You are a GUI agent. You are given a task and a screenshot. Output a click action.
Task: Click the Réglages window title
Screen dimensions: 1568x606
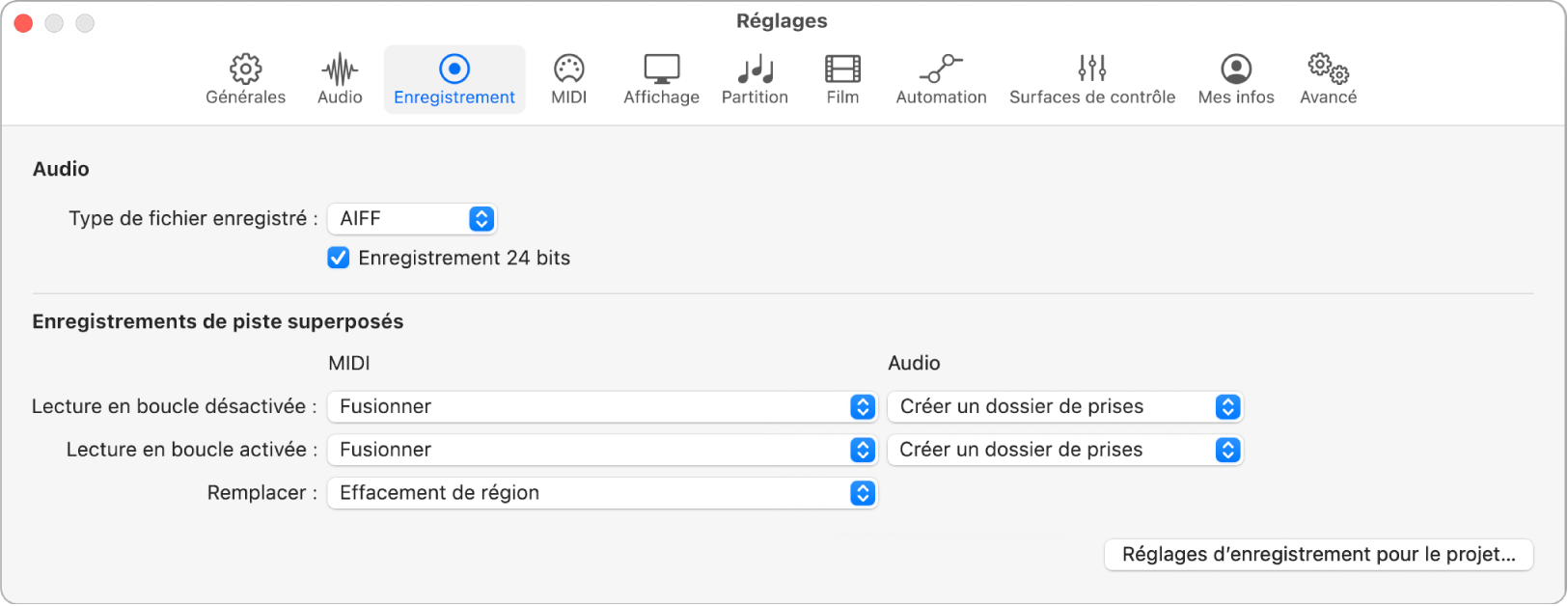(x=782, y=21)
